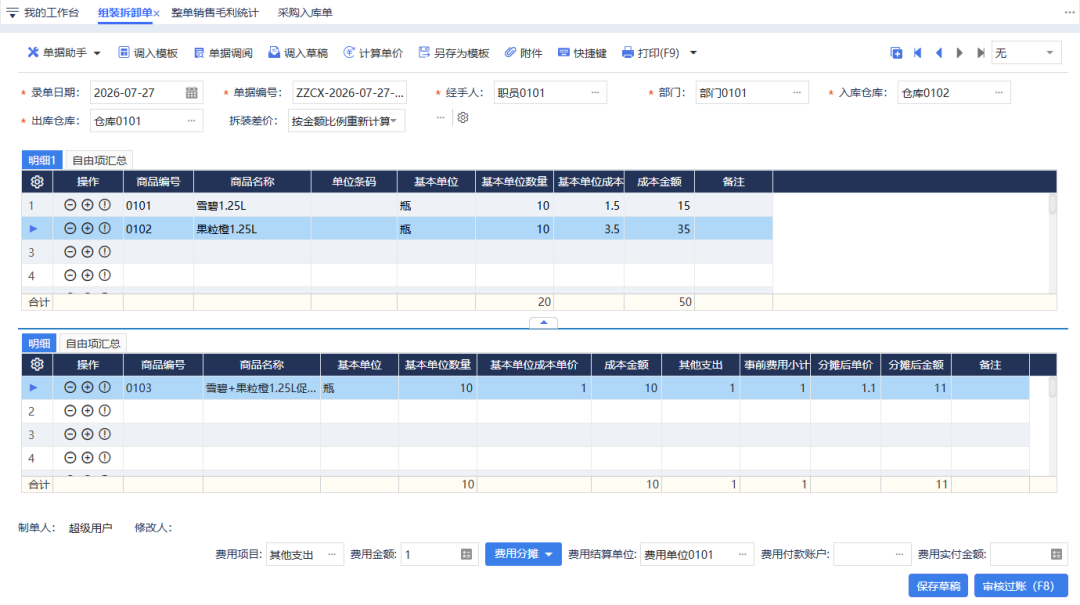Save as template with 另存为模板
Image resolution: width=1080 pixels, height=605 pixels.
454,53
